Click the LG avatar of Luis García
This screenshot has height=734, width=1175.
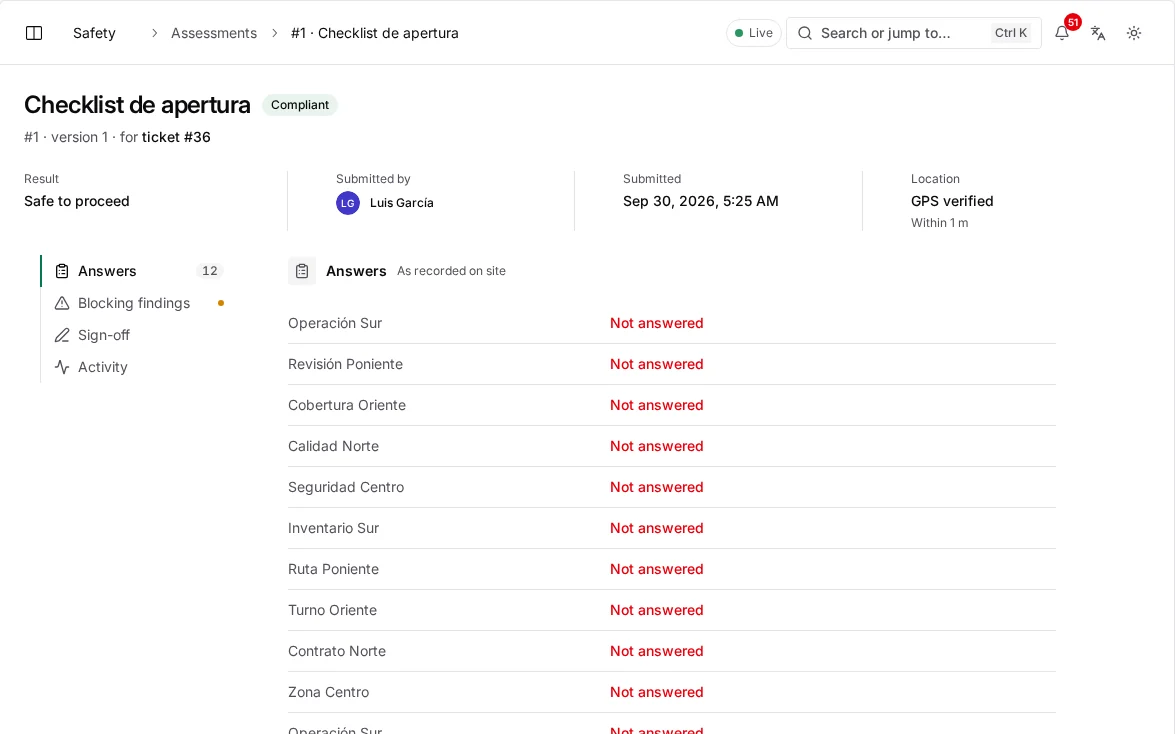point(348,202)
